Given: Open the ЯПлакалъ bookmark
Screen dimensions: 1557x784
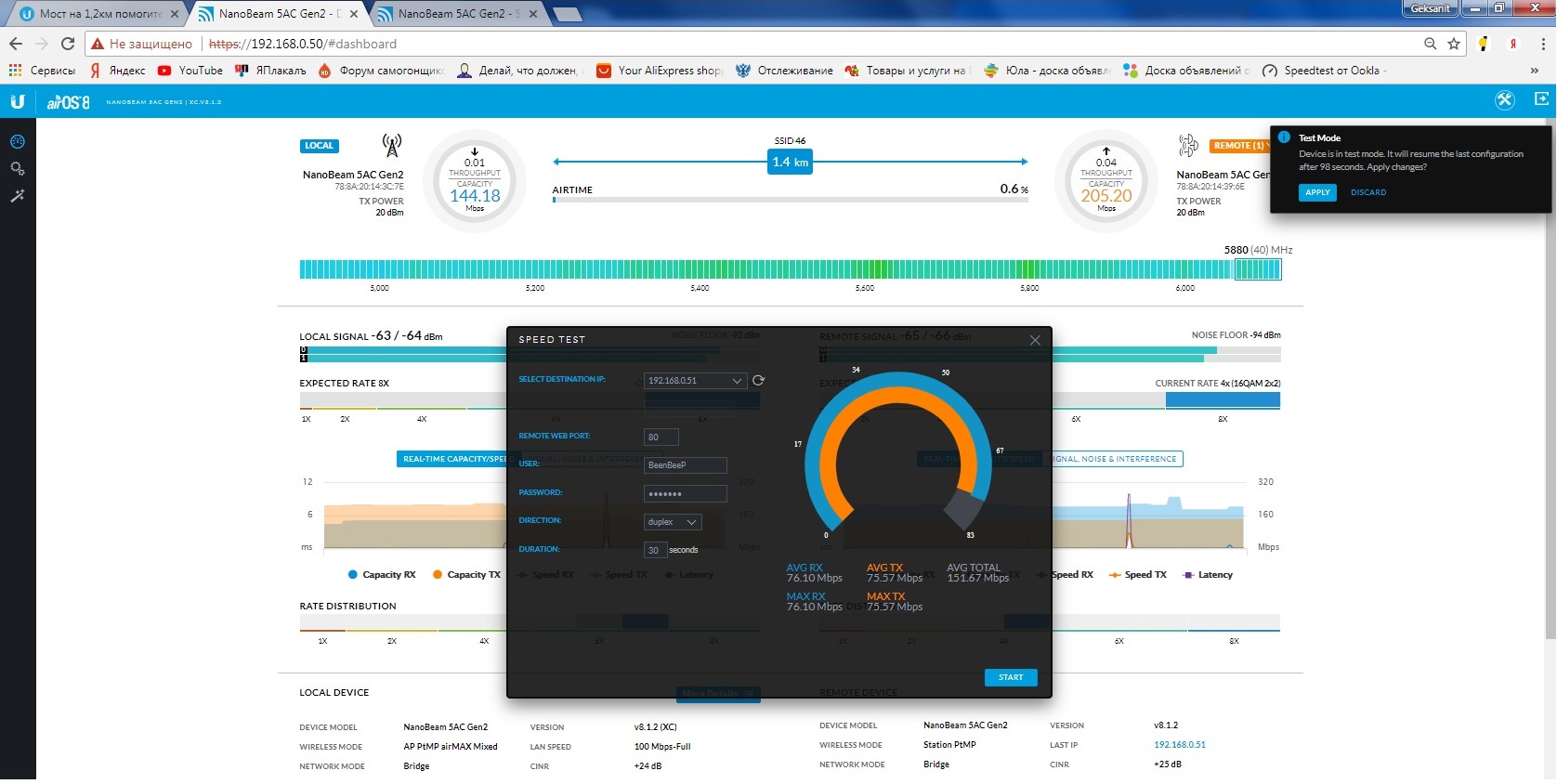Looking at the screenshot, I should 270,71.
